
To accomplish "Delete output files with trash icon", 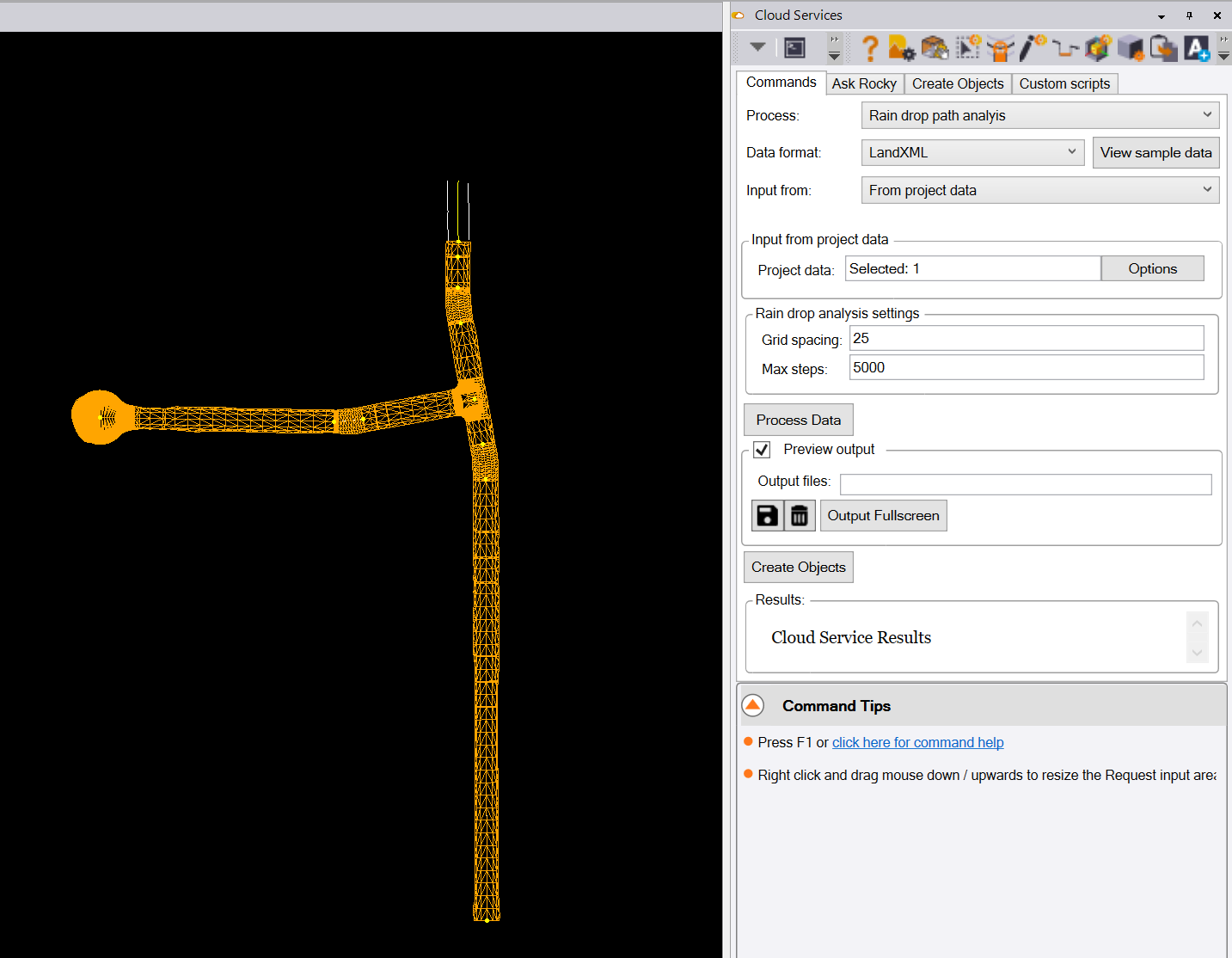I will pos(800,516).
